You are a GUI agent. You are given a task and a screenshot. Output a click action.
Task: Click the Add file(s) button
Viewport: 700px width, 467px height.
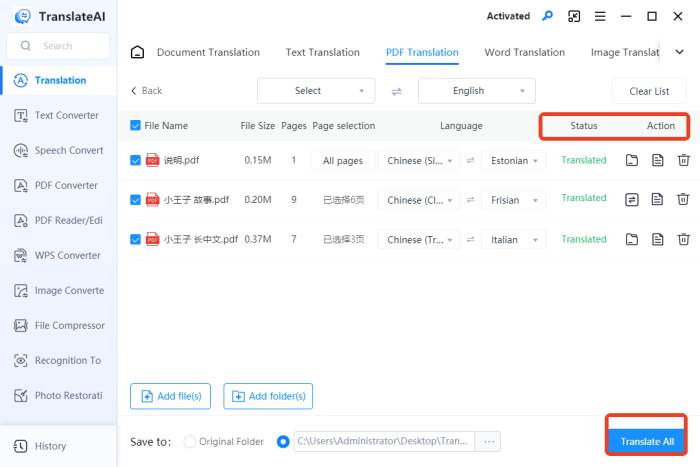(x=170, y=396)
